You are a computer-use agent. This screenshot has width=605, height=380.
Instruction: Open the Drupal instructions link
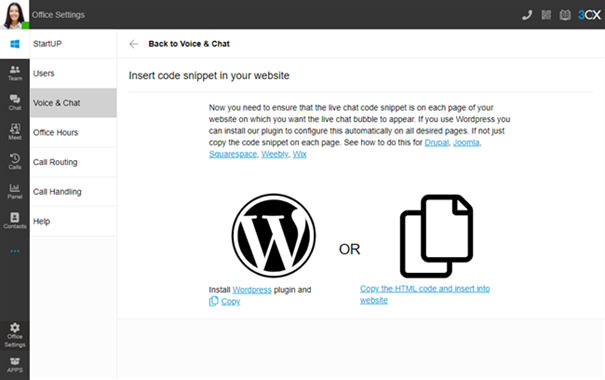click(437, 142)
